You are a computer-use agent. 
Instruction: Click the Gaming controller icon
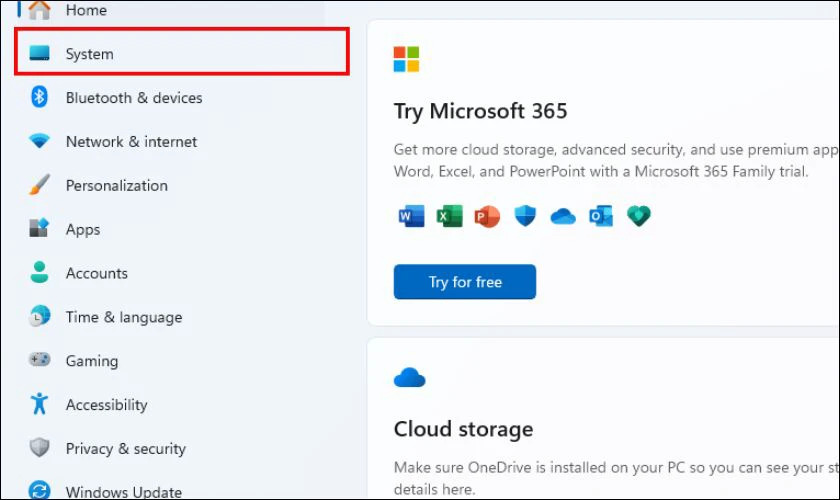[39, 361]
